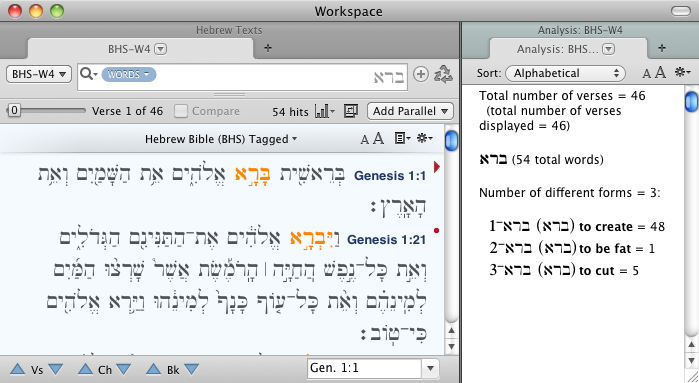Screen dimensions: 699x383
Task: Go to next chapter with Ch down arrow
Action: point(123,369)
